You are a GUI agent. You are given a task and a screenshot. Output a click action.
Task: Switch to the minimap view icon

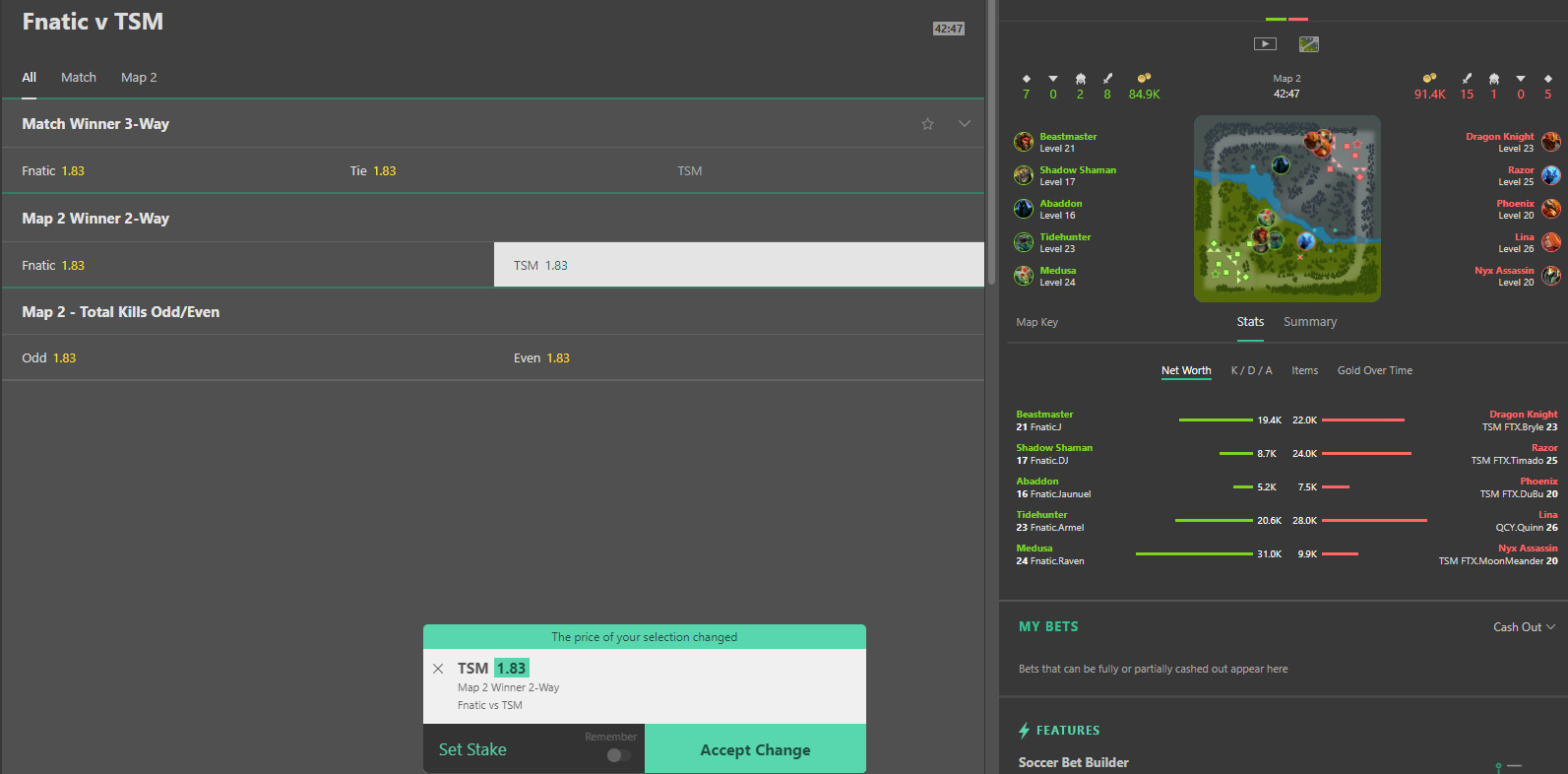[1309, 43]
